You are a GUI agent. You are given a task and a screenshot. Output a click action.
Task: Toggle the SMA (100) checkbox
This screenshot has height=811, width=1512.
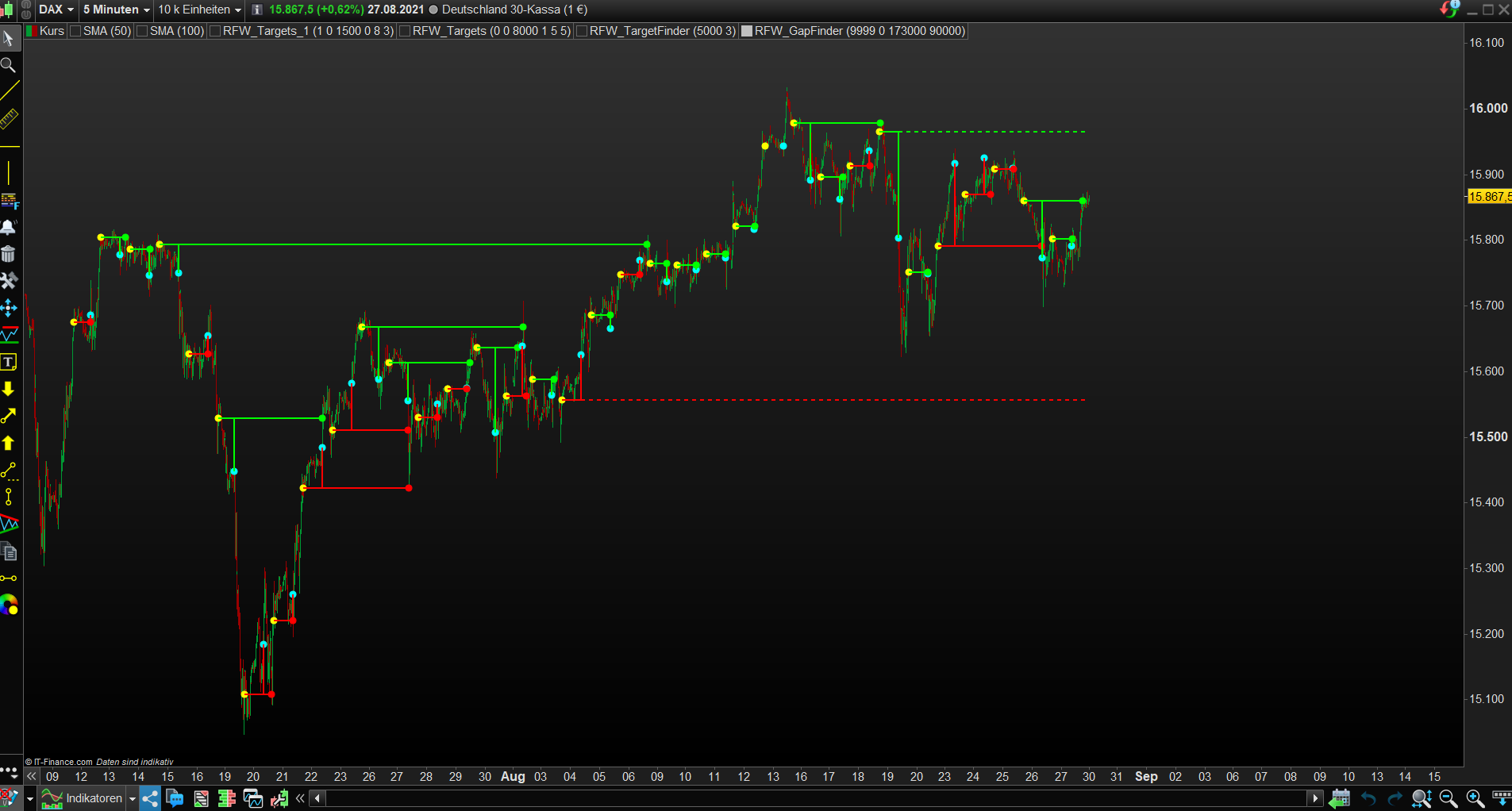142,31
